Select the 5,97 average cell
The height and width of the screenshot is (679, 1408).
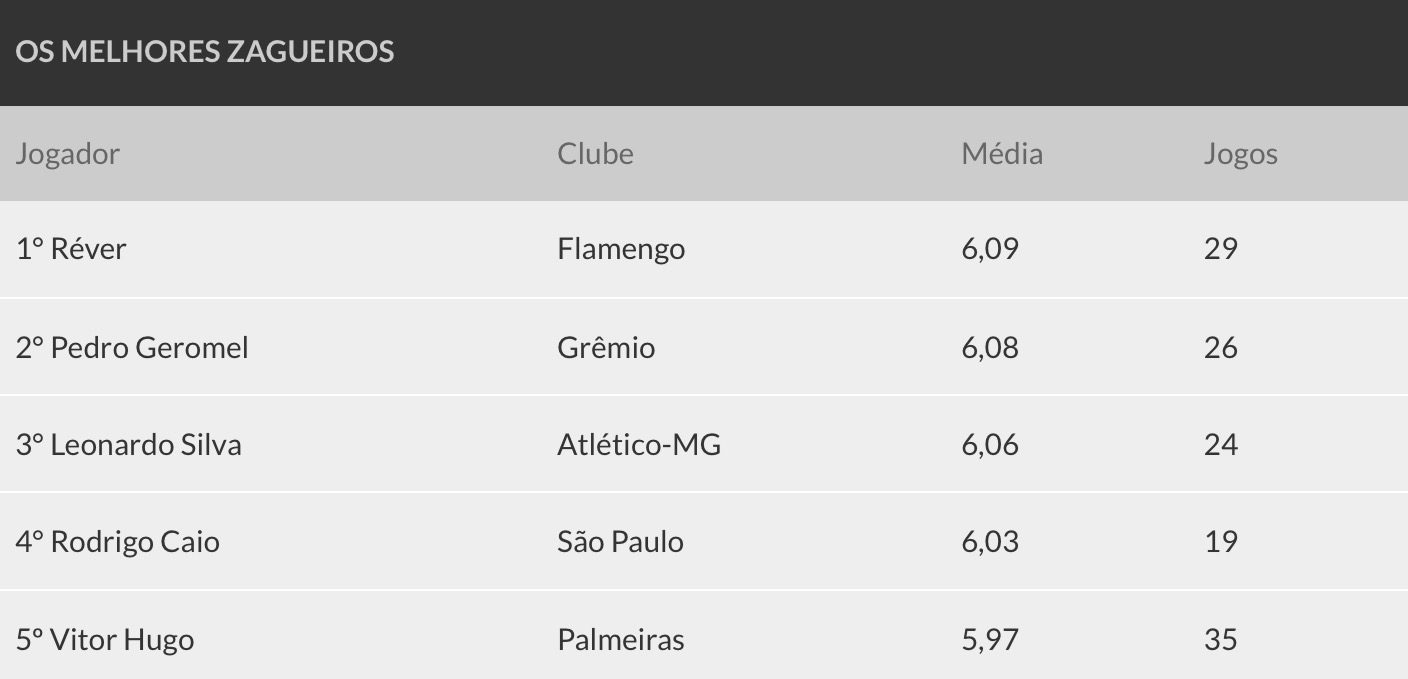click(x=990, y=639)
